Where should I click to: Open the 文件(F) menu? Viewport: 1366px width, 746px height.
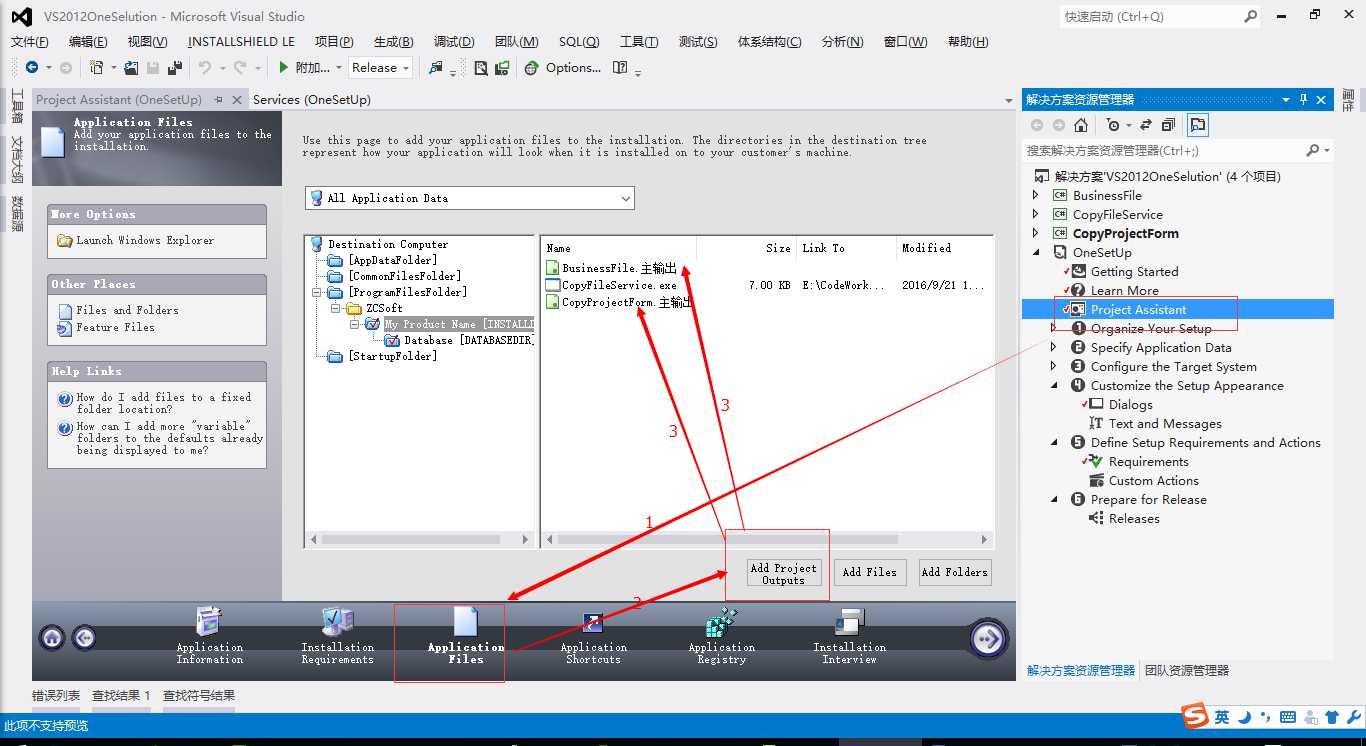point(30,42)
